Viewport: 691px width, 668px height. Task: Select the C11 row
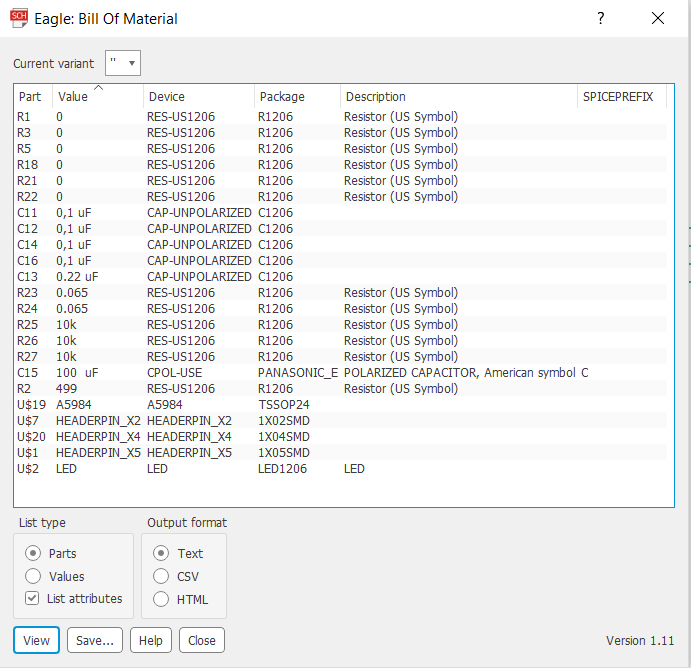click(x=341, y=213)
